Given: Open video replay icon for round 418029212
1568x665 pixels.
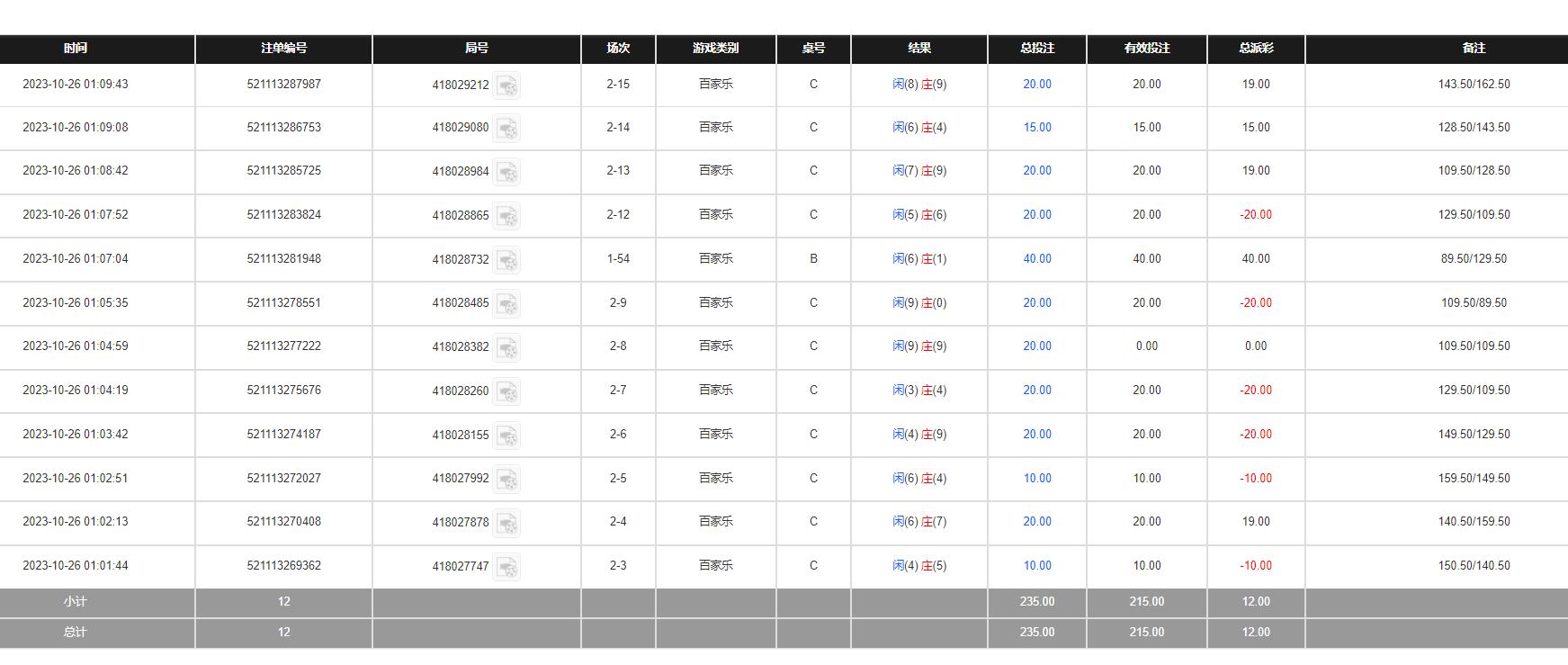Looking at the screenshot, I should pyautogui.click(x=507, y=85).
